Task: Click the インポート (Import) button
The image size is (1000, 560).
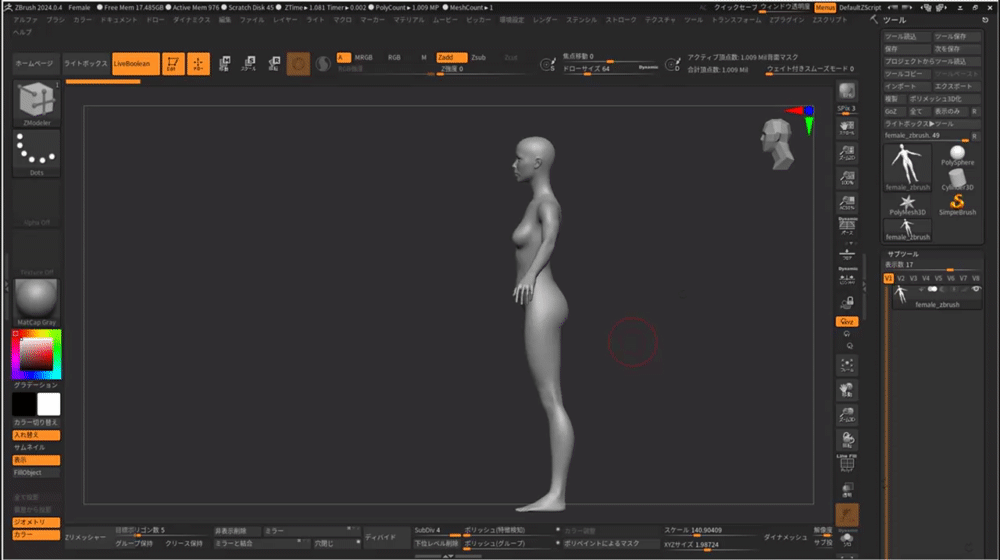Action: tap(907, 86)
